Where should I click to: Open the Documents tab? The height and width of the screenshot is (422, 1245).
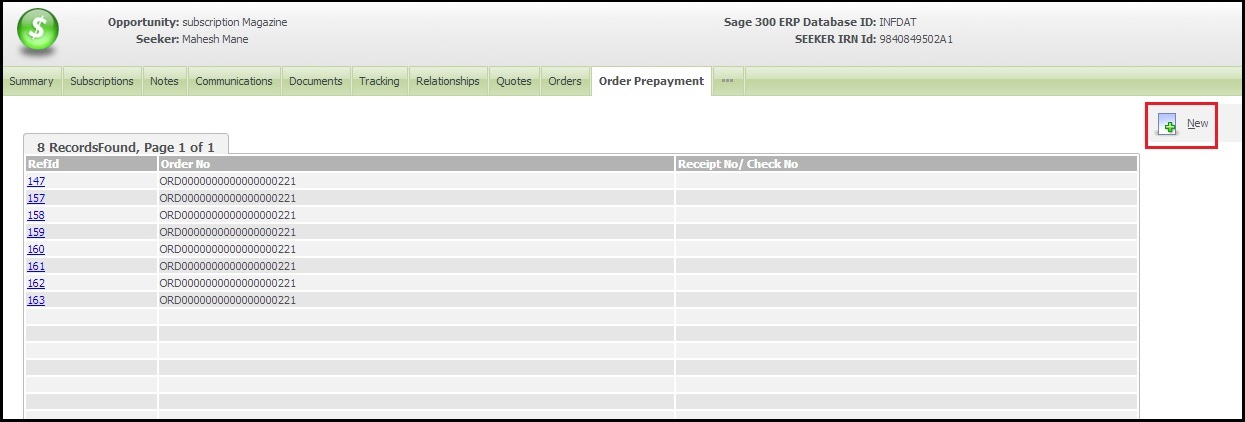pos(316,81)
